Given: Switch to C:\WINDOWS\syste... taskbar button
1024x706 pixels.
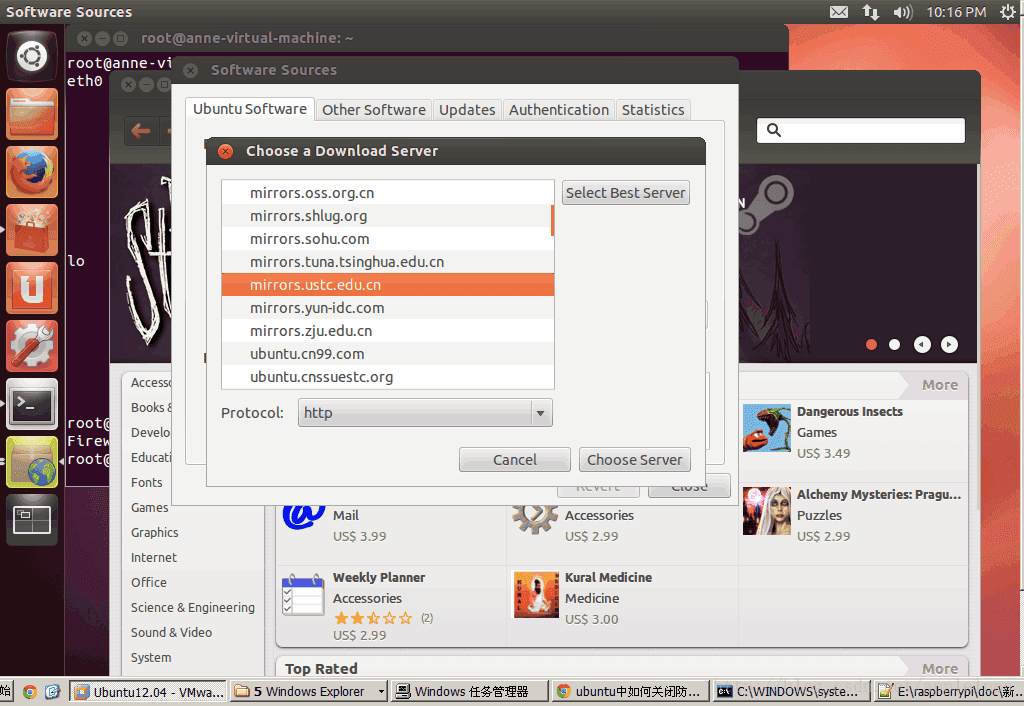Looking at the screenshot, I should 792,691.
